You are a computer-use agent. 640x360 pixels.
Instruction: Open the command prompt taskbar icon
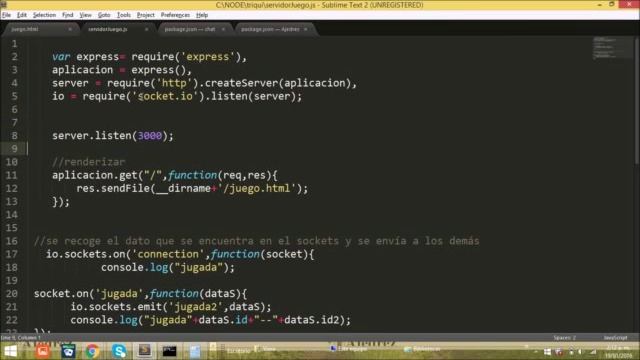pyautogui.click(x=169, y=351)
